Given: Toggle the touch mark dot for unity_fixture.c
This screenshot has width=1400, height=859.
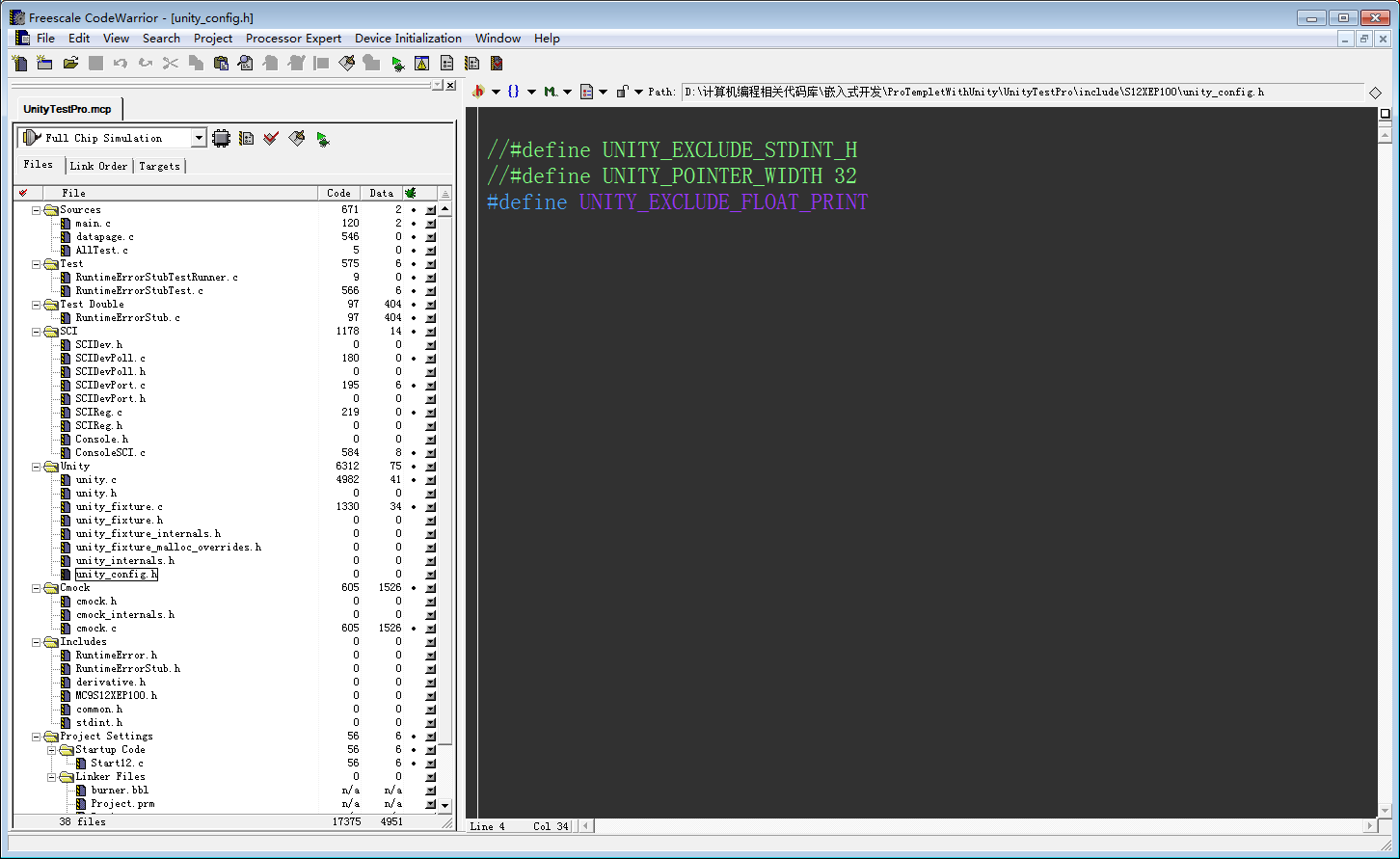Looking at the screenshot, I should click(x=414, y=506).
